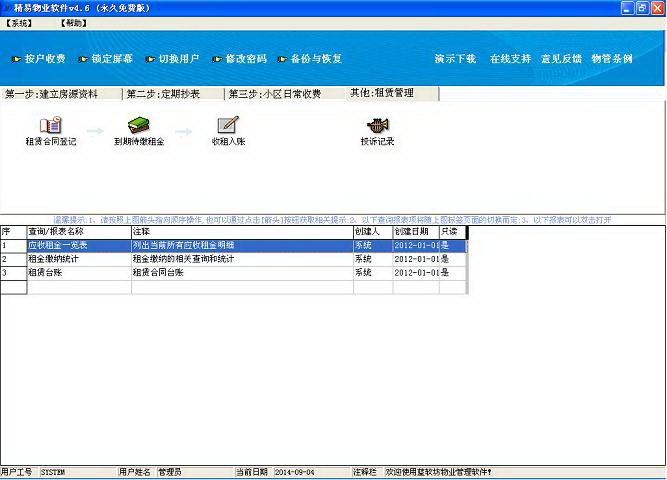Screen dimensions: 667x480
Task: Click row number 2 in the 序 column
Action: (x=14, y=259)
